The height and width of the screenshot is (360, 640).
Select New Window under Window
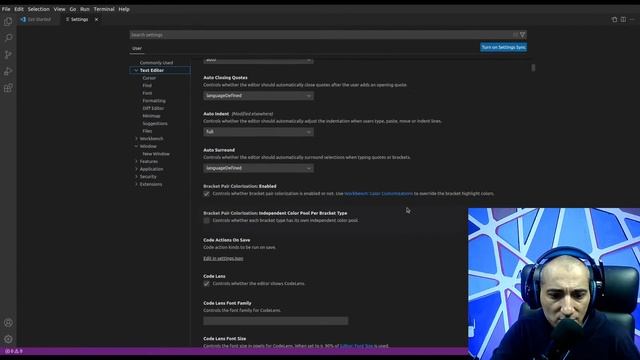[x=156, y=154]
